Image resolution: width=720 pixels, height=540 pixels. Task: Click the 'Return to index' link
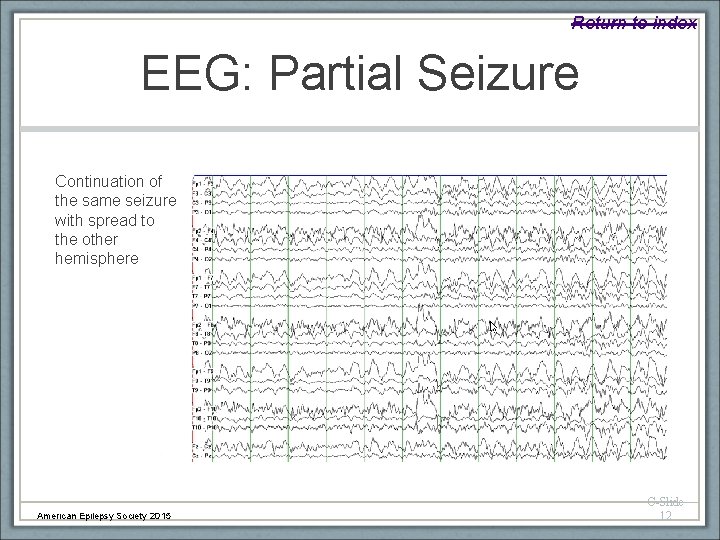634,22
